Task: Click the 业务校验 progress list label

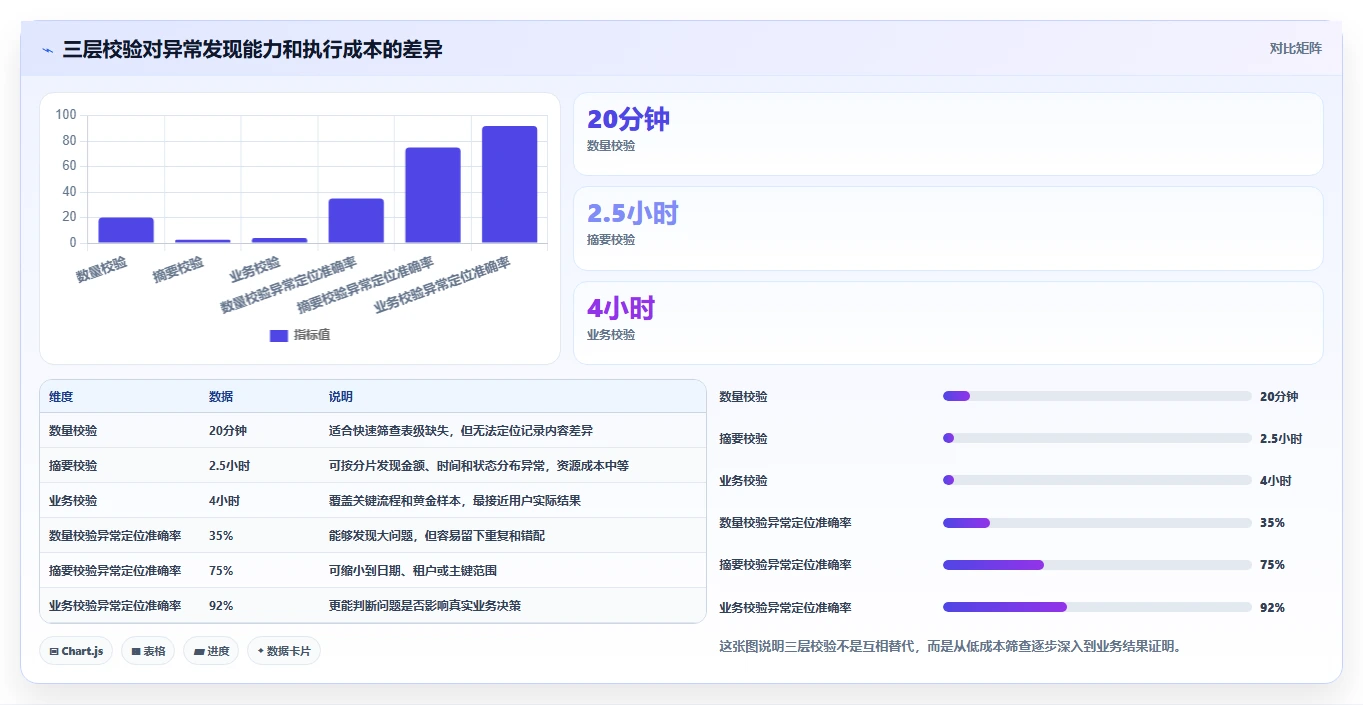Action: coord(744,481)
